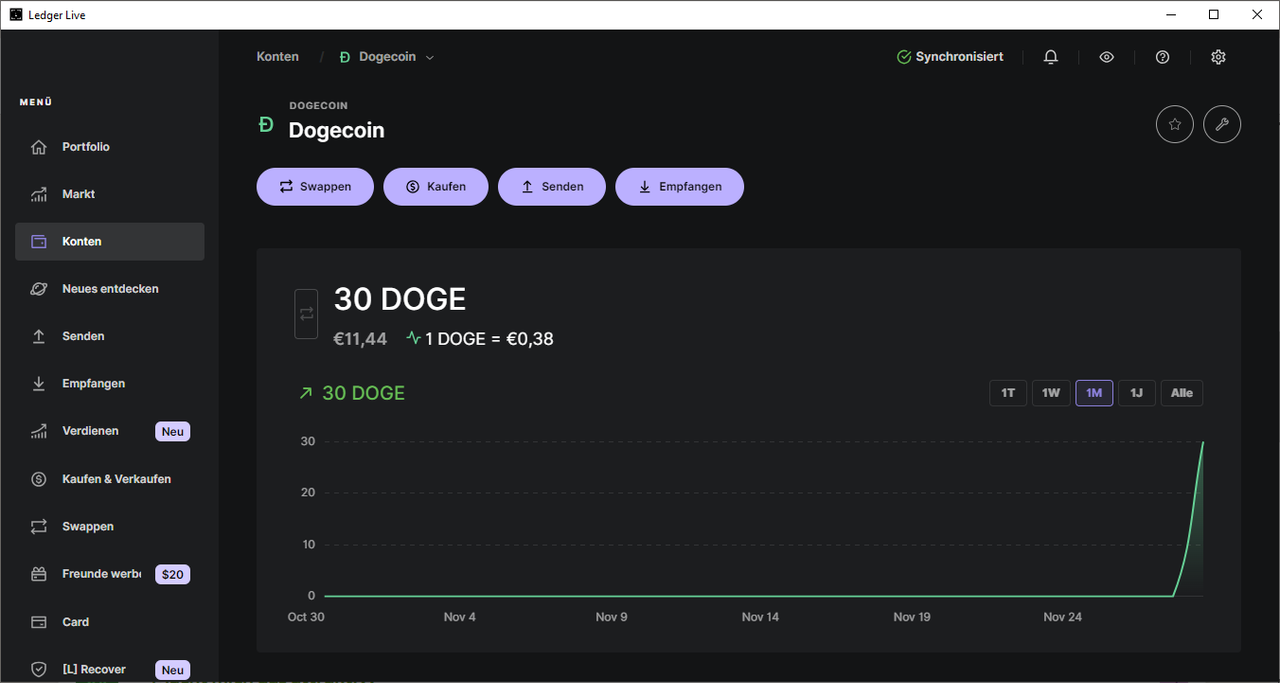1280x683 pixels.
Task: Click the sidebar Senden arrow icon
Action: coord(39,336)
